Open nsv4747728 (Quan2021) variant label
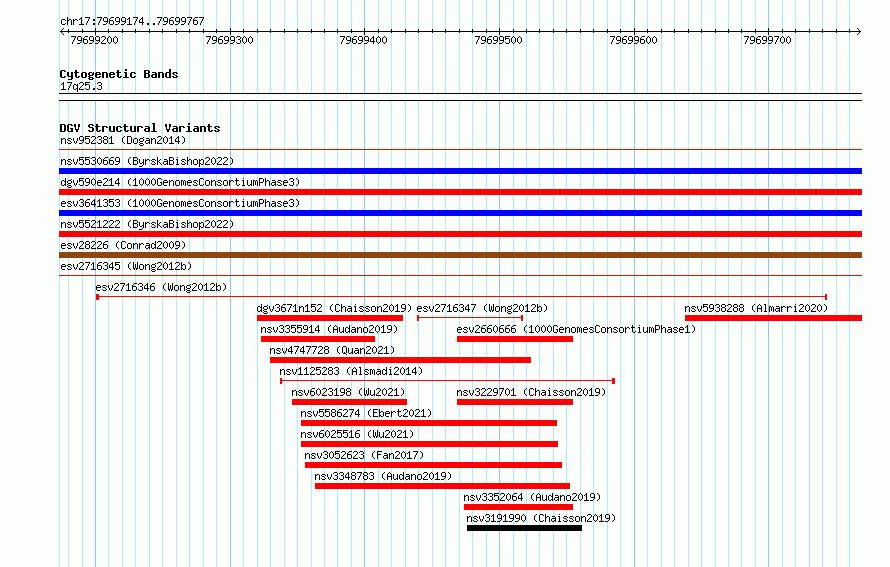Image resolution: width=890 pixels, height=567 pixels. [332, 350]
